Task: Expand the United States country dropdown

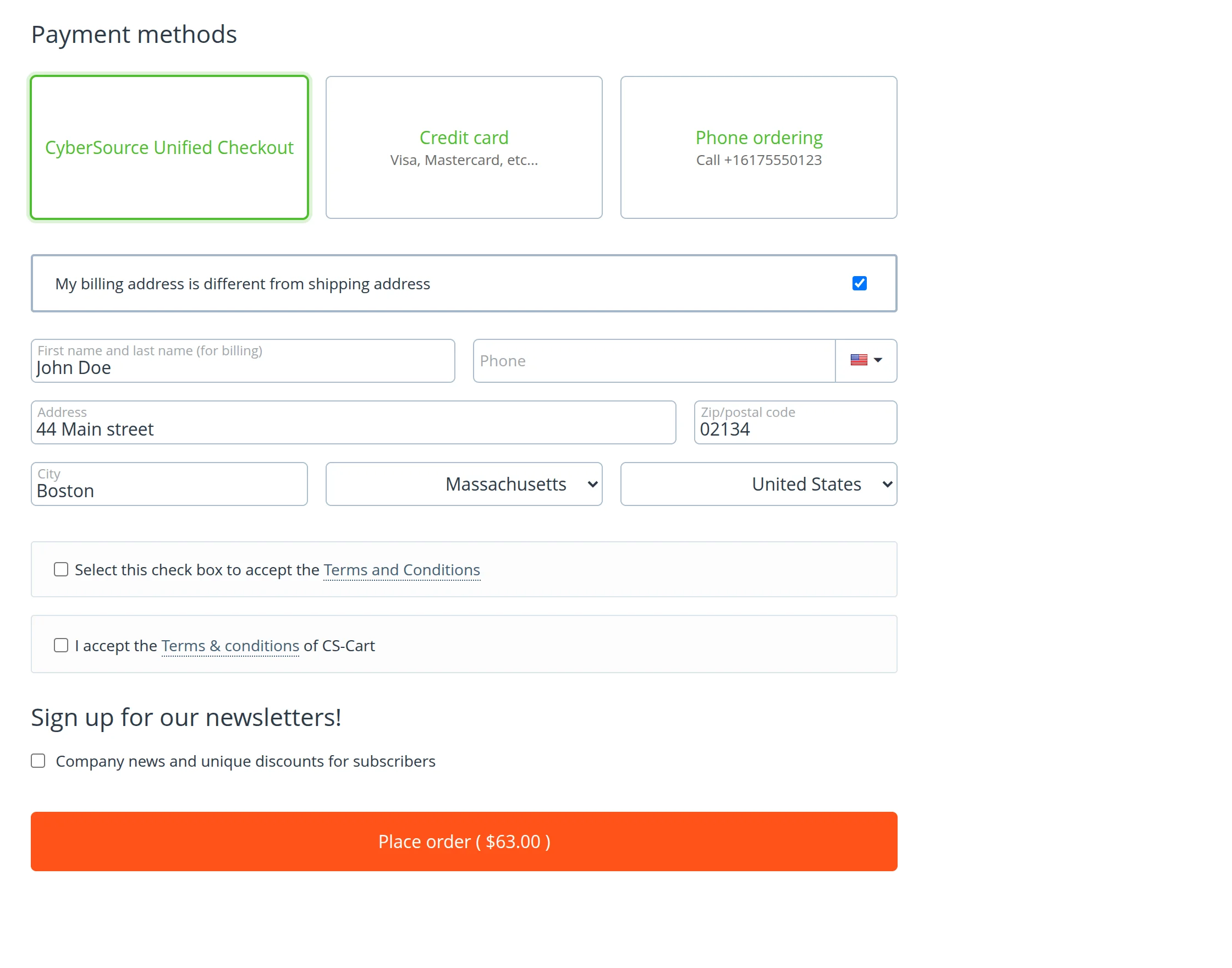Action: (758, 485)
